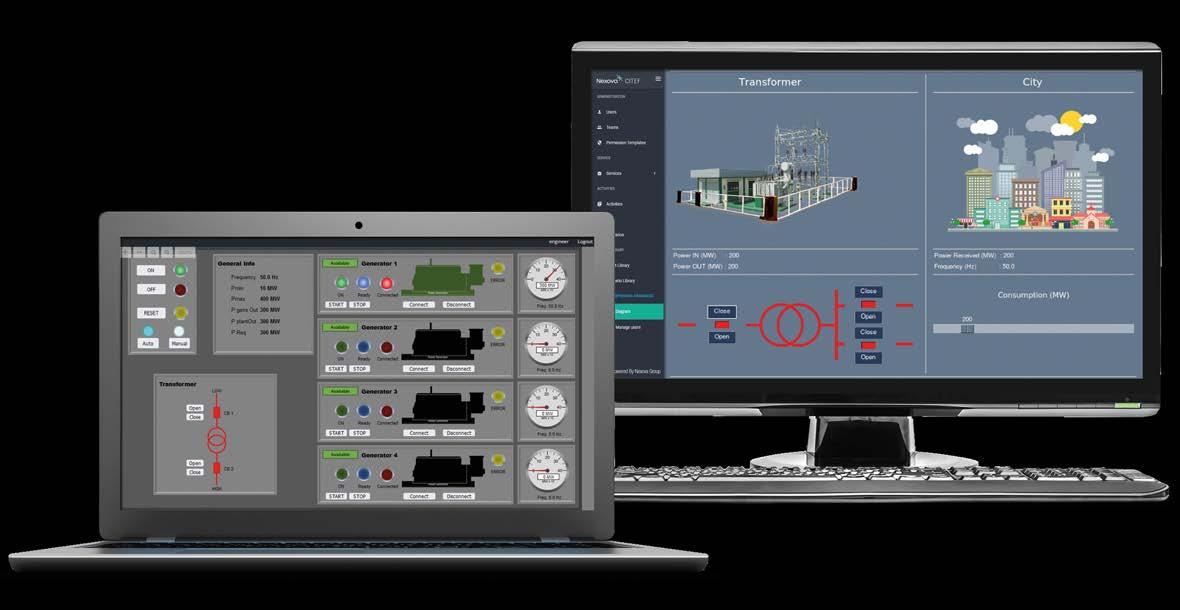Click Generator 1 Connect button
Screen dimensions: 1180x610
click(419, 305)
